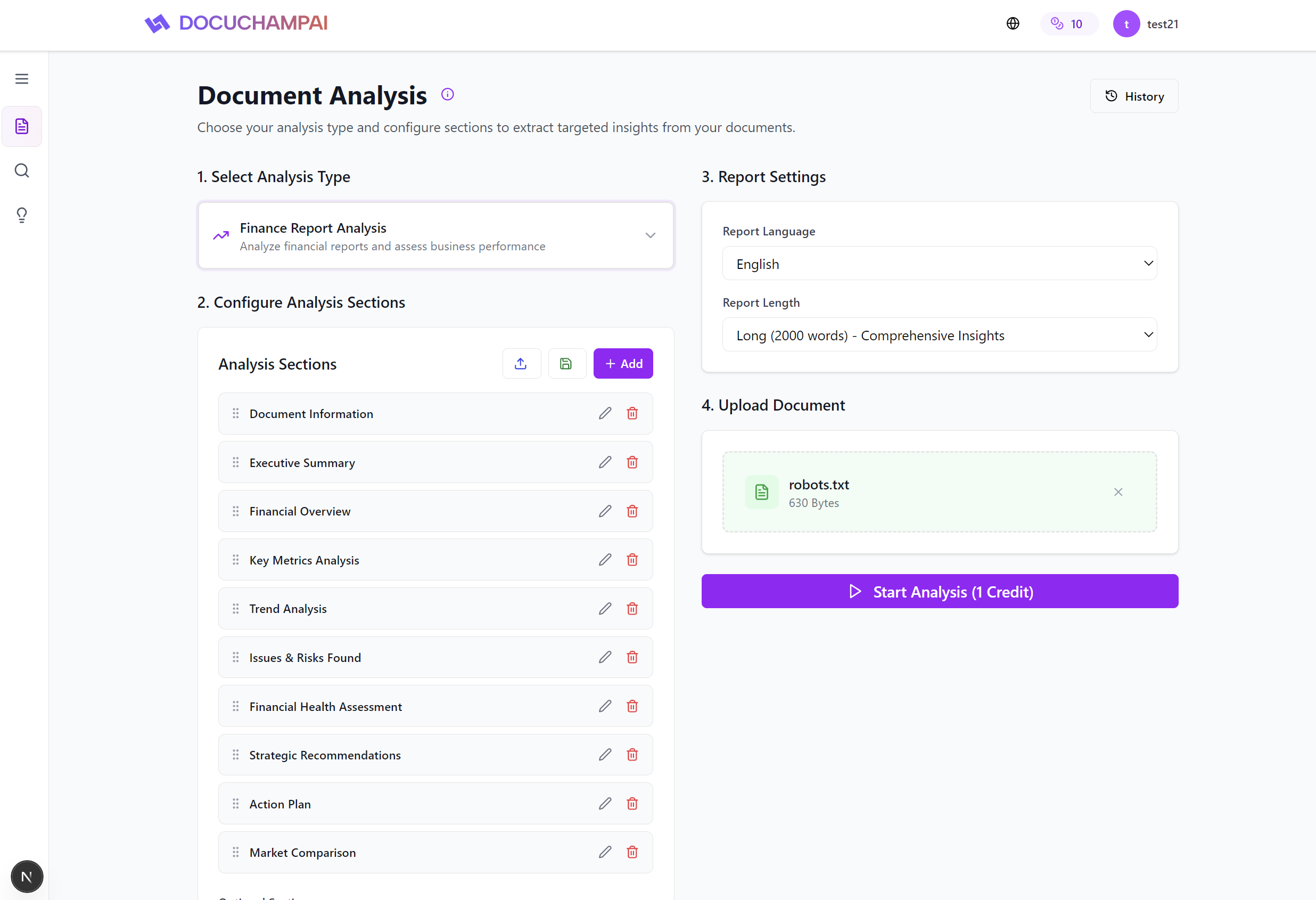Delete the Strategic Recommendations section
This screenshot has width=1316, height=900.
(632, 755)
